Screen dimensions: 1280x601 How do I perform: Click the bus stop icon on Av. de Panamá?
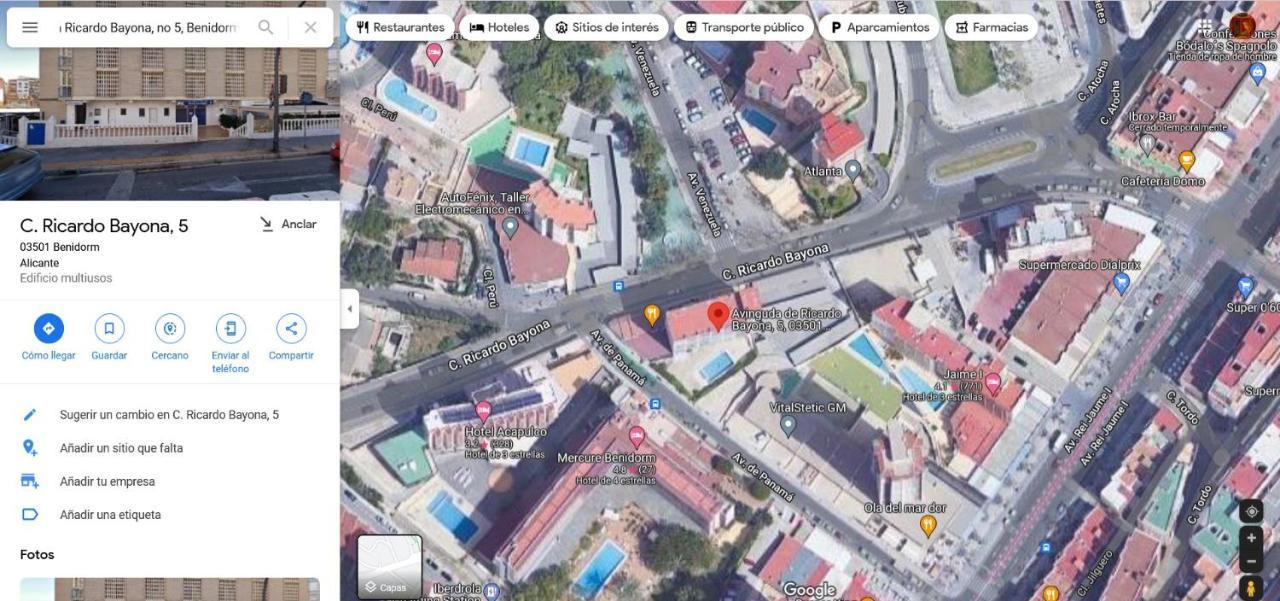(x=655, y=404)
